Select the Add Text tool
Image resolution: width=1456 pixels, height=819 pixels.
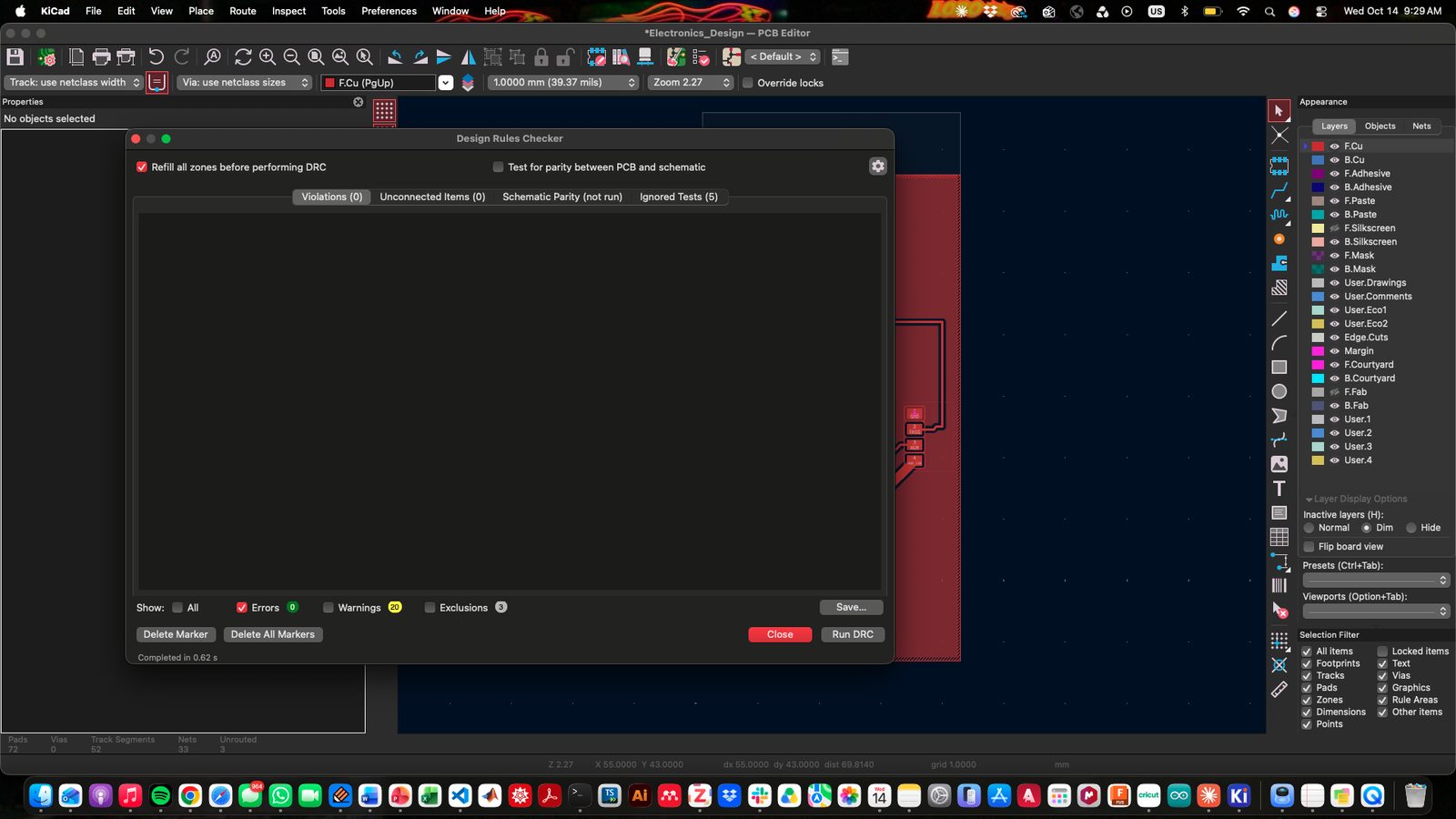click(x=1279, y=489)
